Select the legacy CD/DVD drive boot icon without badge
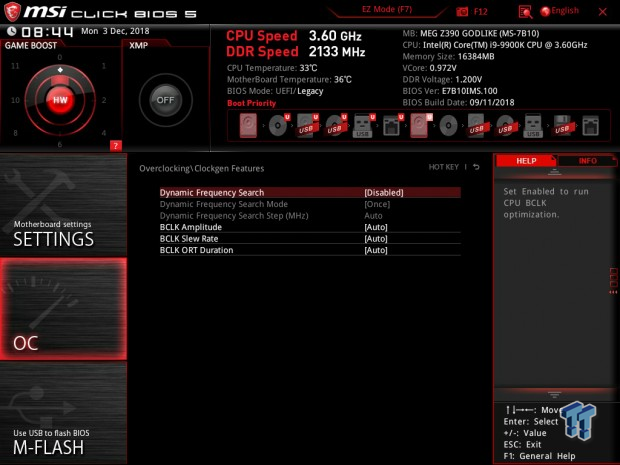The width and height of the screenshot is (620, 465). pos(448,126)
